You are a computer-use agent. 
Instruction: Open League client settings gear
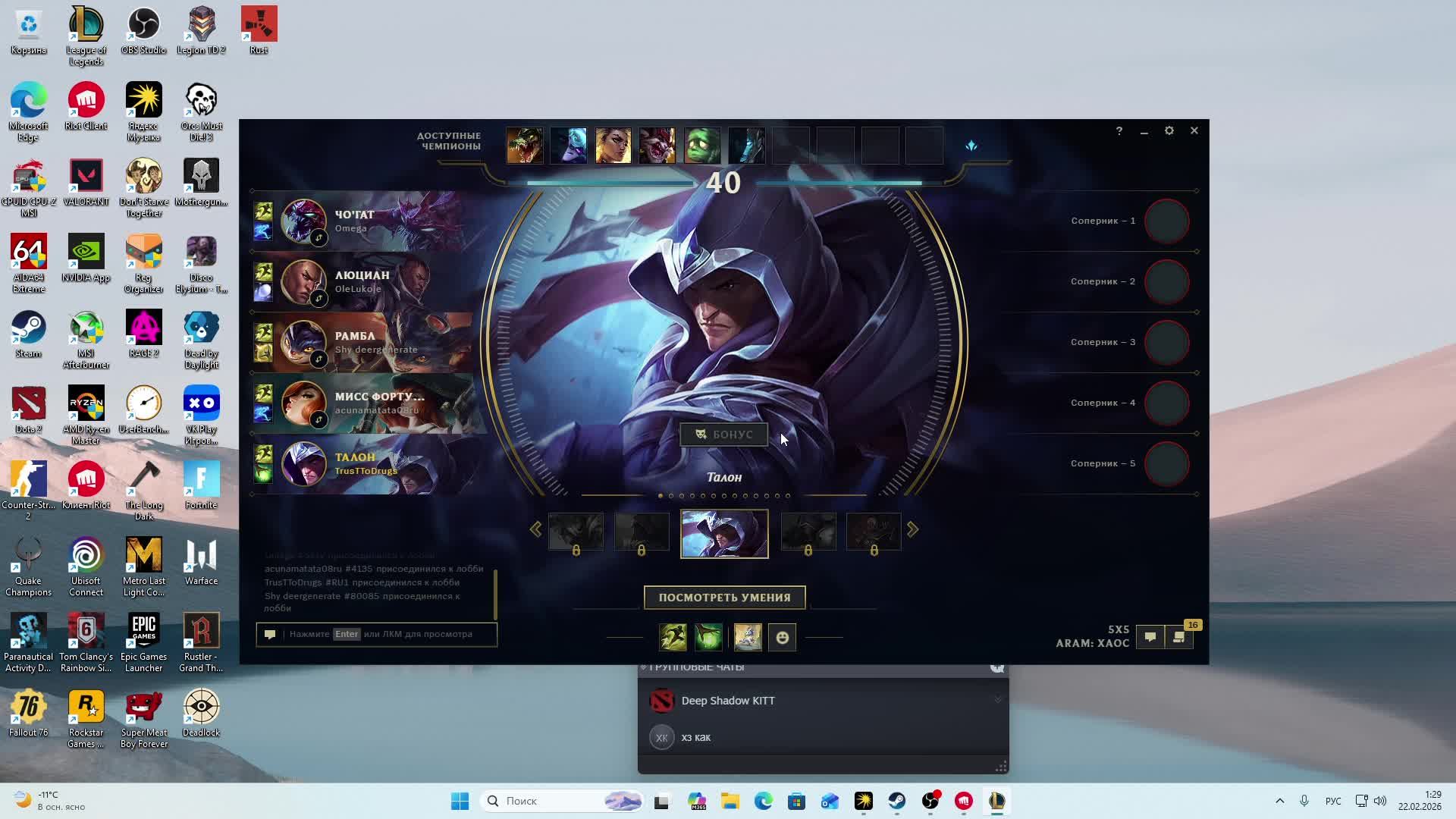pyautogui.click(x=1169, y=131)
